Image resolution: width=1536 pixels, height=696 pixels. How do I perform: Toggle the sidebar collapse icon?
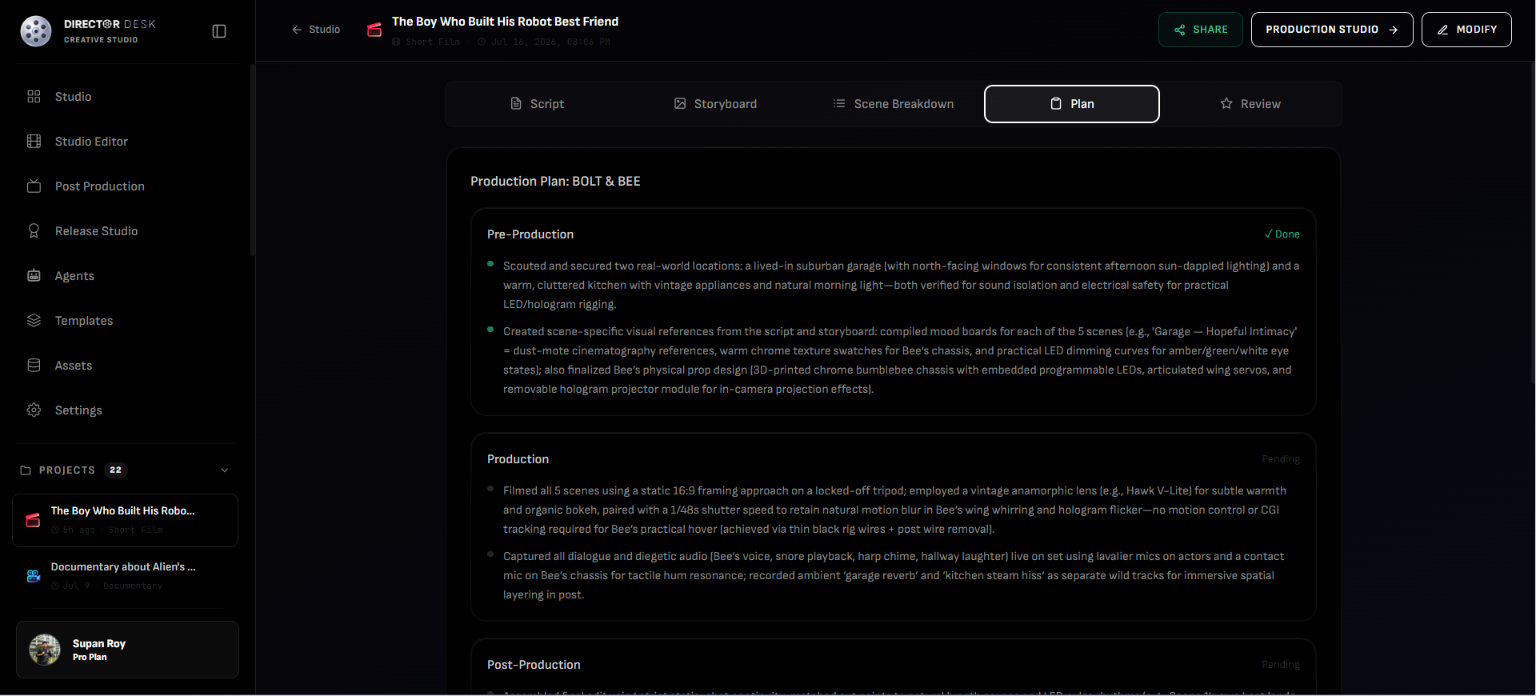[219, 31]
